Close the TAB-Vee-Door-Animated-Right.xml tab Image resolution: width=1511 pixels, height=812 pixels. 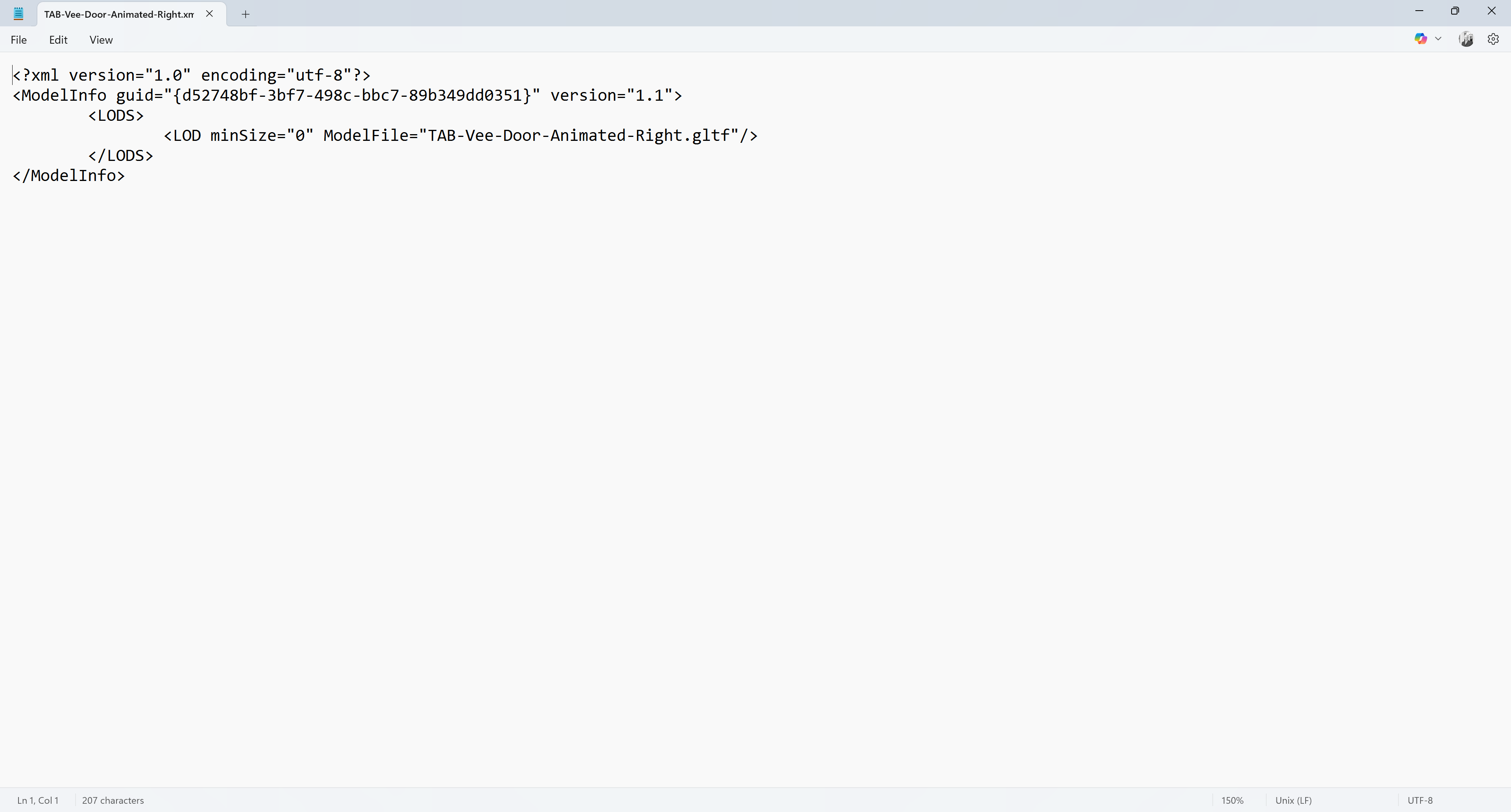209,13
